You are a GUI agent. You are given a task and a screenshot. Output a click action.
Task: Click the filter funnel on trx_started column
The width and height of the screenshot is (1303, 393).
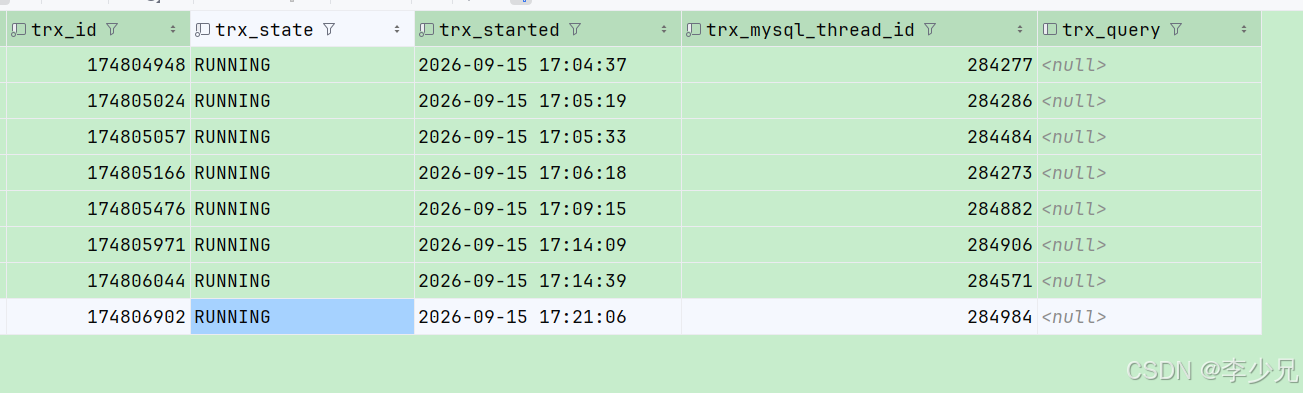click(x=575, y=30)
